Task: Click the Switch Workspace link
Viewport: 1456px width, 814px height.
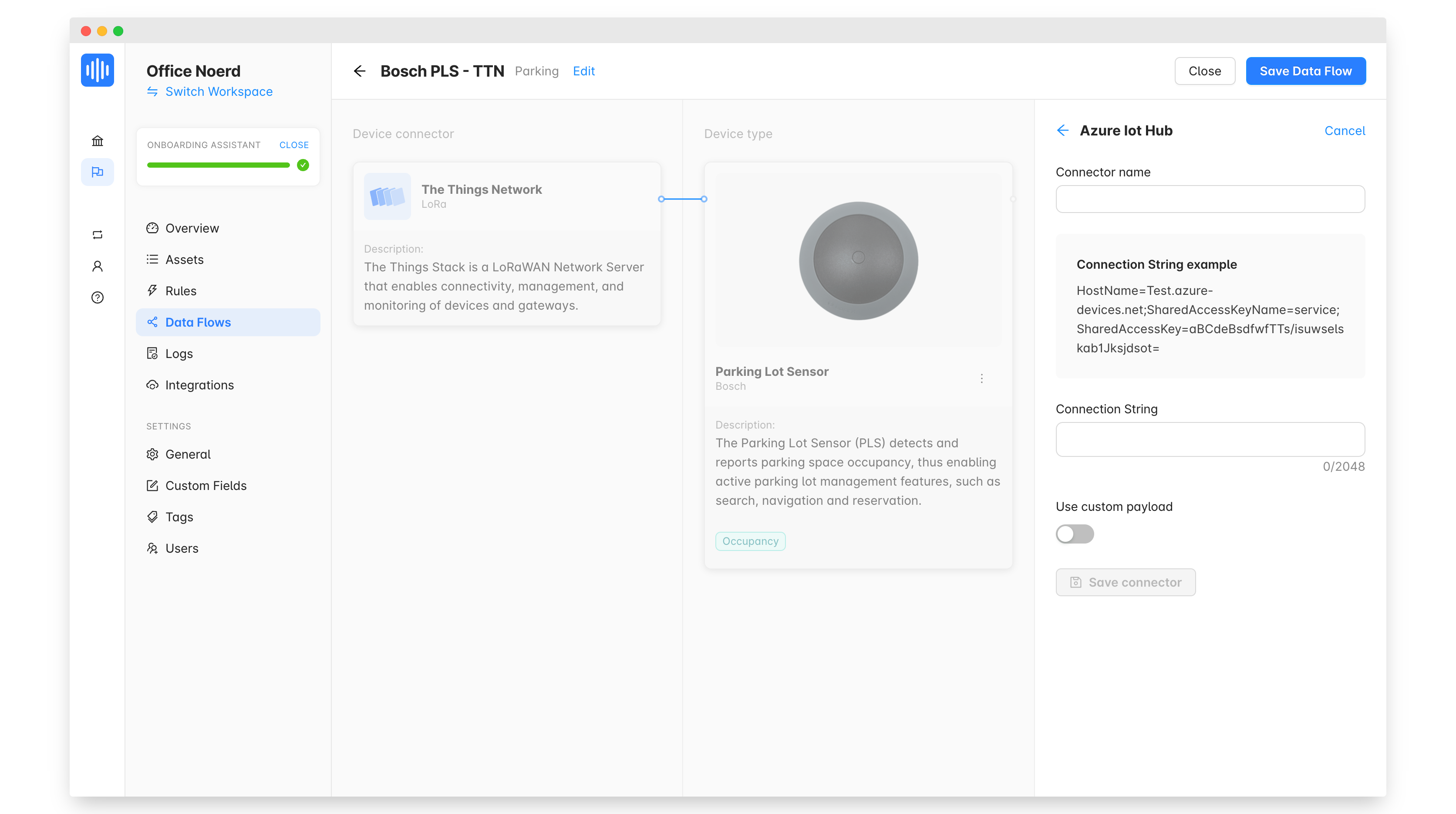Action: (219, 91)
